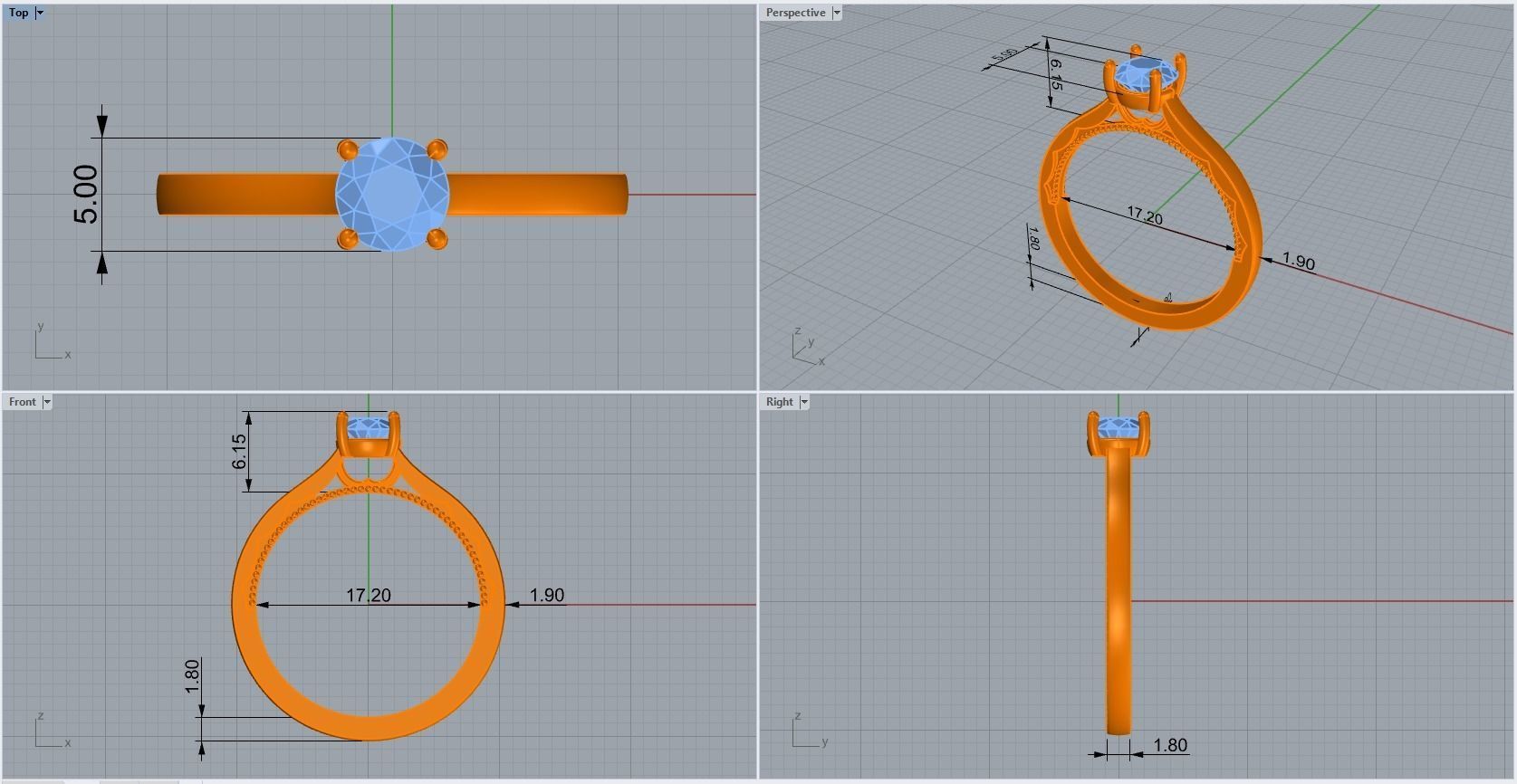
Task: Activate the Perspective viewport title label
Action: [795, 13]
